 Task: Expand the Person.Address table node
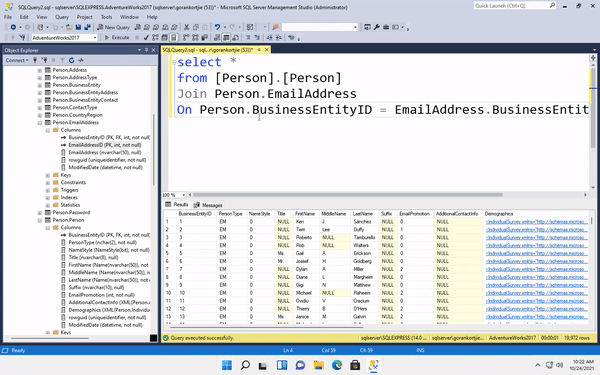[40, 70]
